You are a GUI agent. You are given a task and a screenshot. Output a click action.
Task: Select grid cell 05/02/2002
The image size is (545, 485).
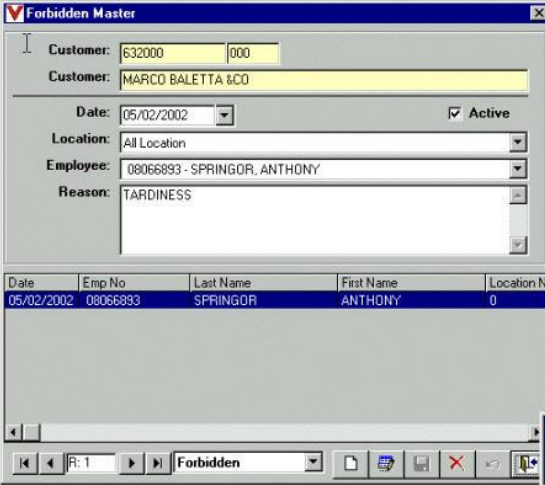tap(41, 300)
